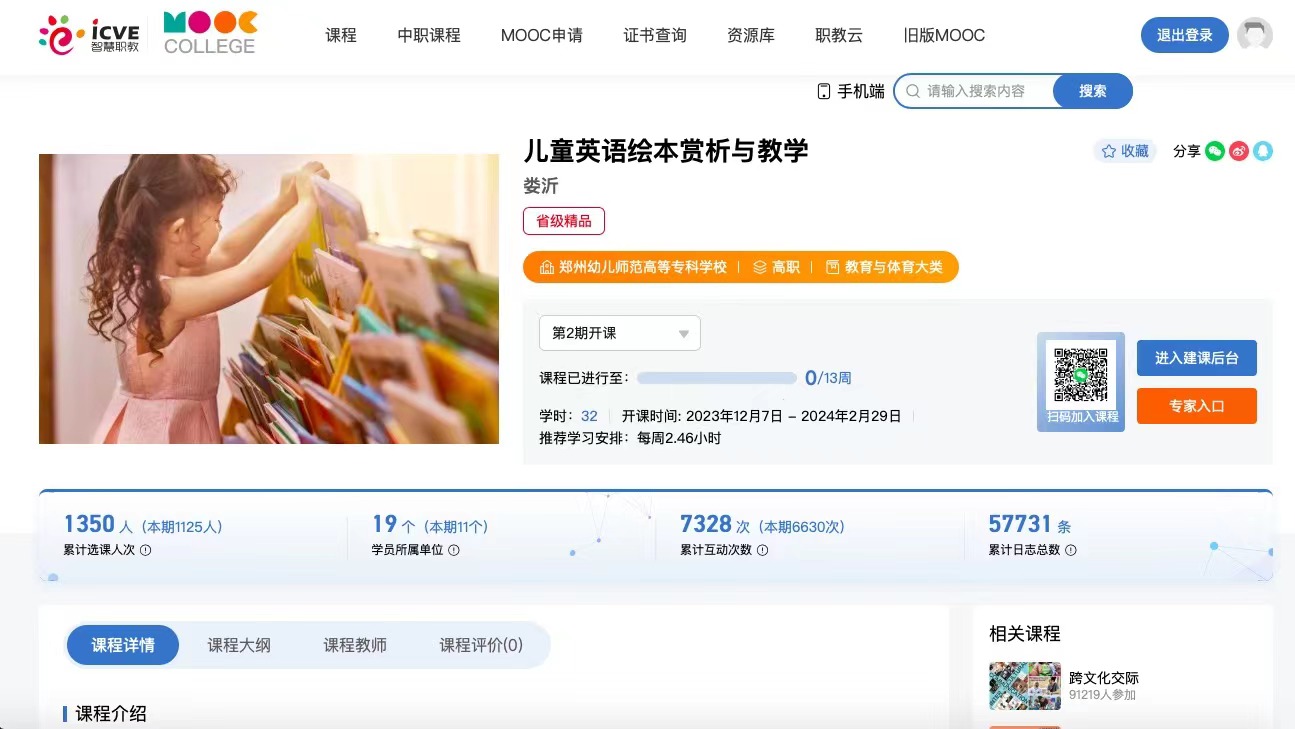Share course via WeChat icon

coord(1215,151)
